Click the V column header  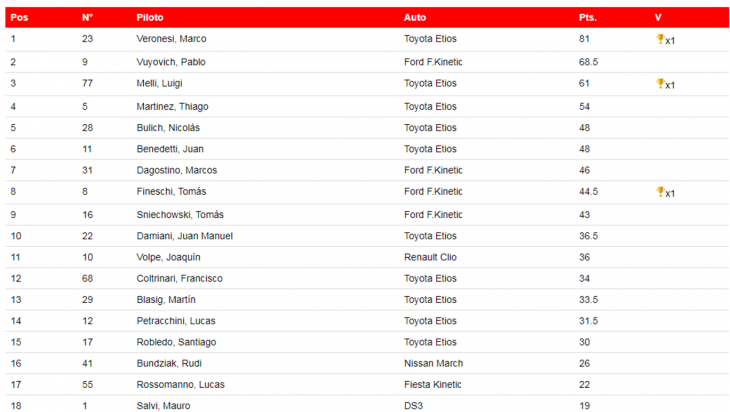click(x=658, y=18)
